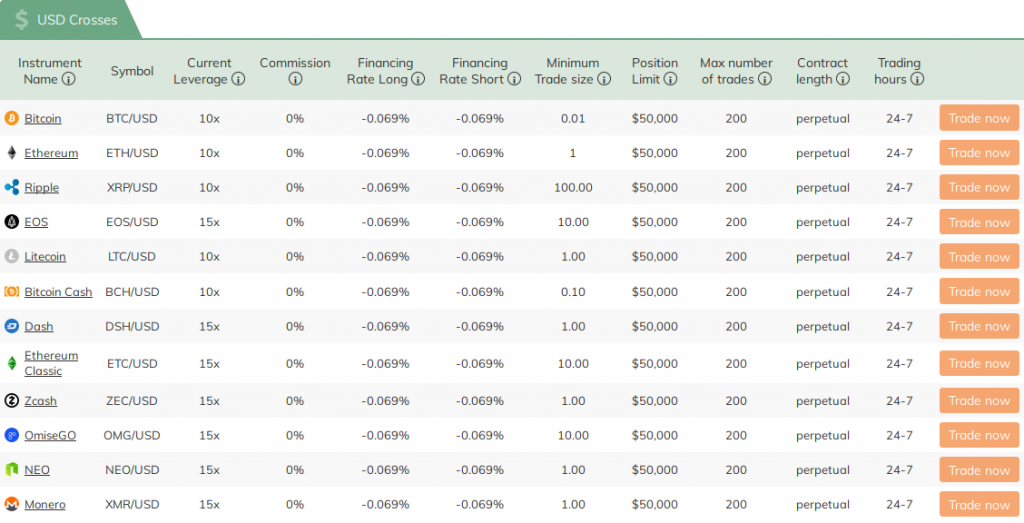
Task: Select the USD Crosses tab
Action: coord(69,20)
